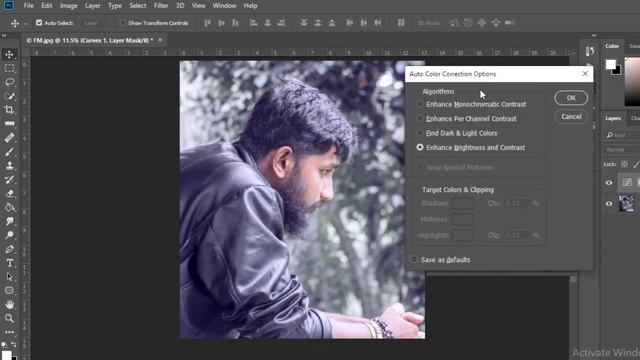Open the History panel icon
The image size is (640, 360).
tap(589, 51)
